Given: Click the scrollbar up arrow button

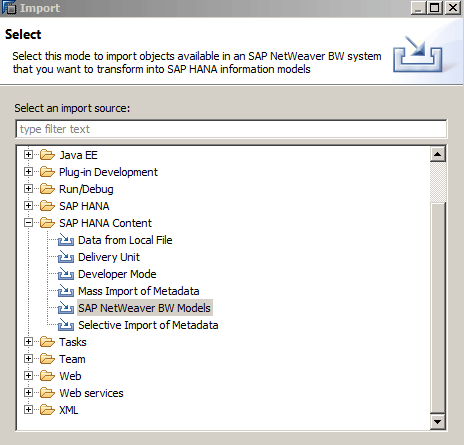Looking at the screenshot, I should pyautogui.click(x=438, y=154).
